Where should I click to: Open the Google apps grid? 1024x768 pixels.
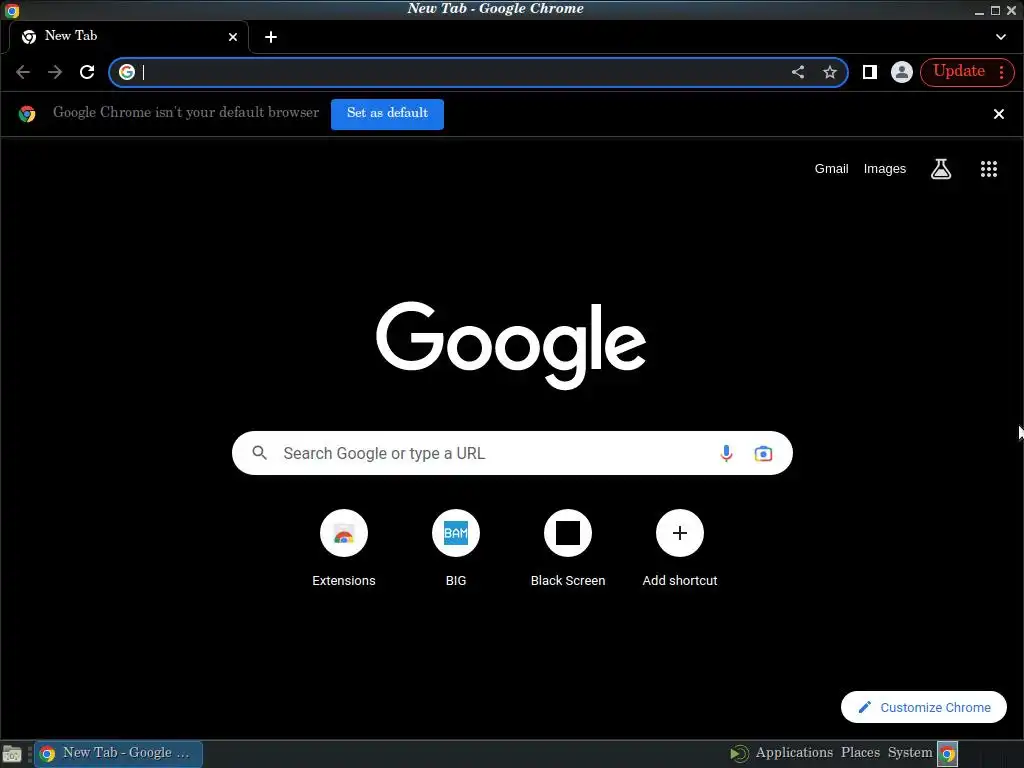[988, 169]
